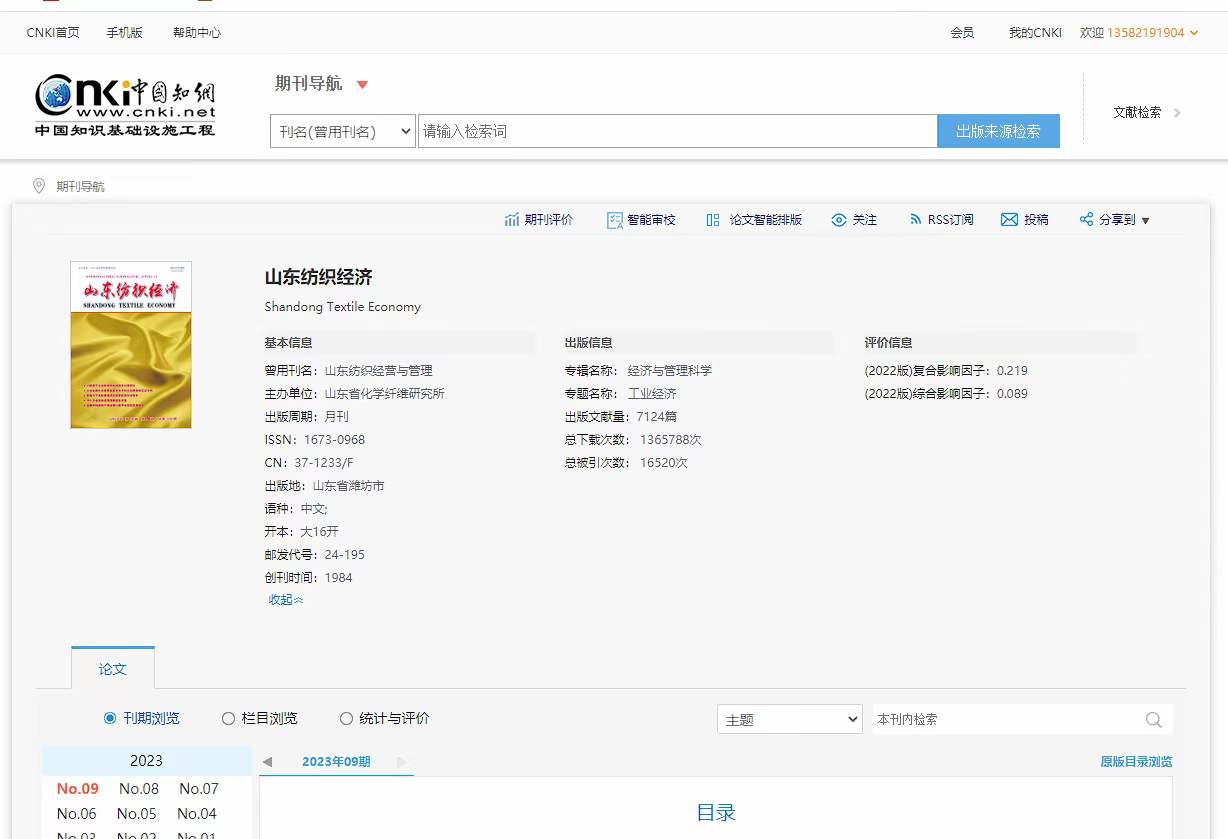Expand the account menu next to 13582191904

[x=1194, y=33]
